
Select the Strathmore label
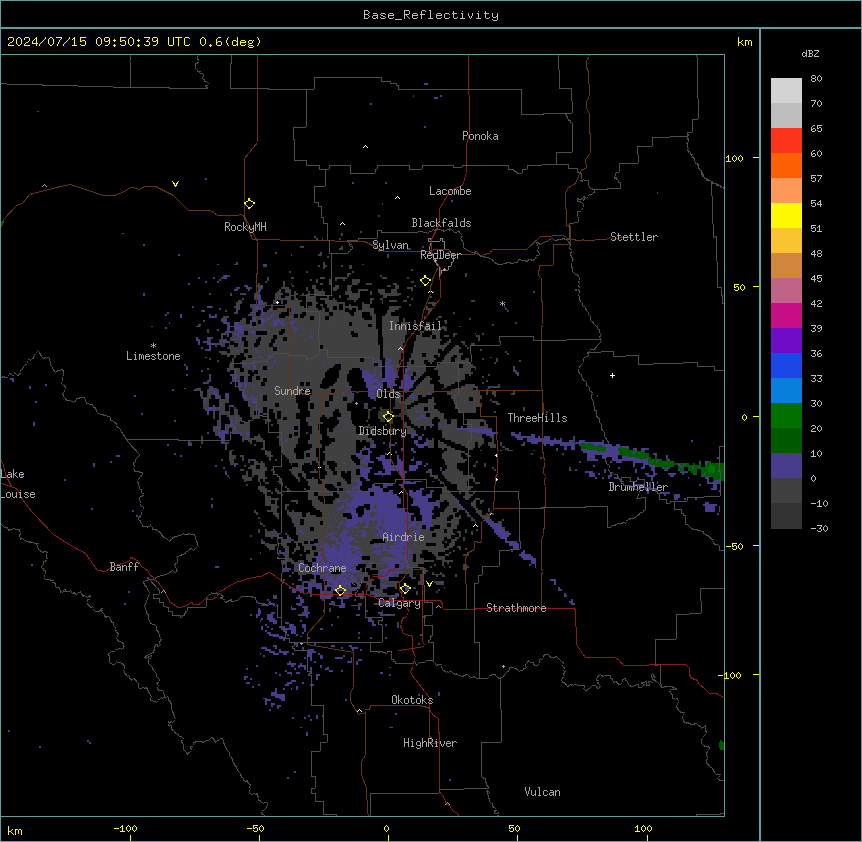(x=516, y=608)
